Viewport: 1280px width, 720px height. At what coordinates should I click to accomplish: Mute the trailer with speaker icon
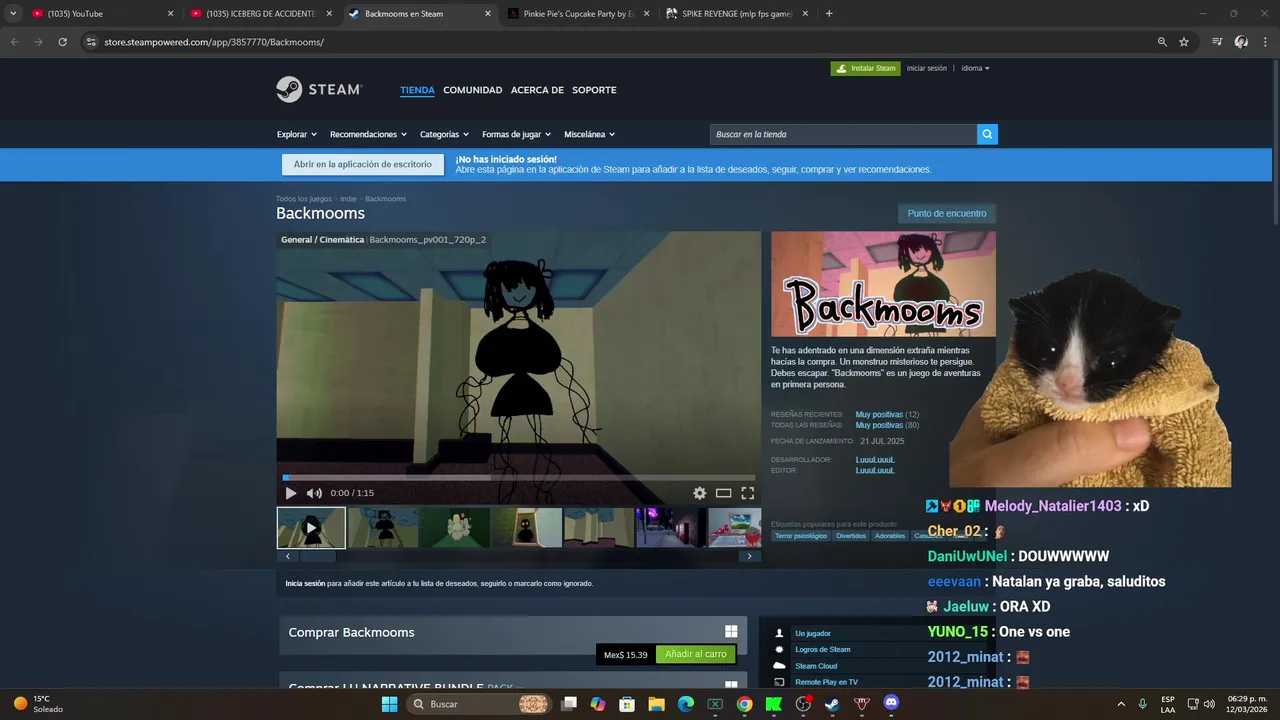pyautogui.click(x=314, y=493)
